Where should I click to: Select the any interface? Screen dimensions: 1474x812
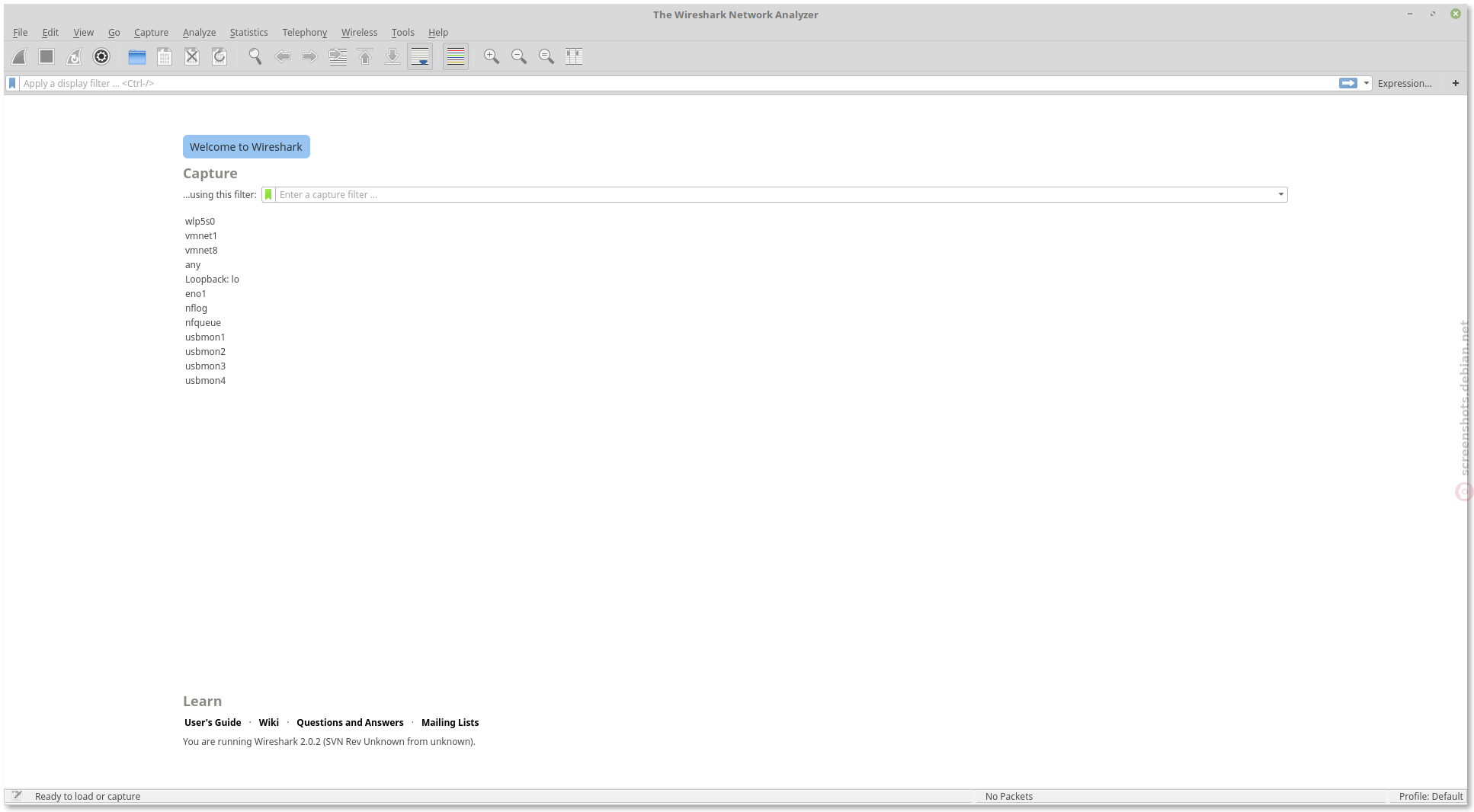pos(193,264)
